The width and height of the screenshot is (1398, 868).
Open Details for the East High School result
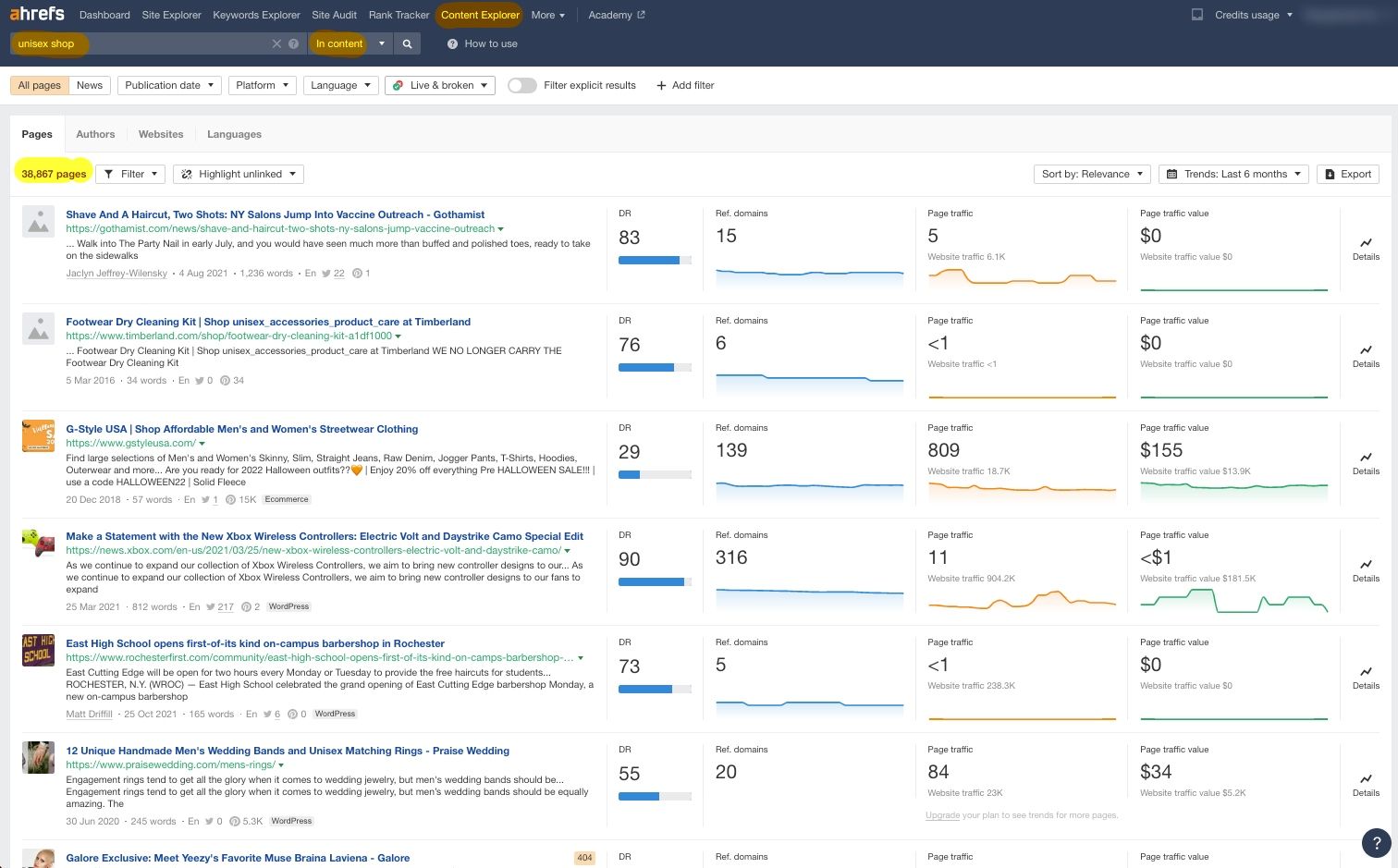click(x=1366, y=678)
